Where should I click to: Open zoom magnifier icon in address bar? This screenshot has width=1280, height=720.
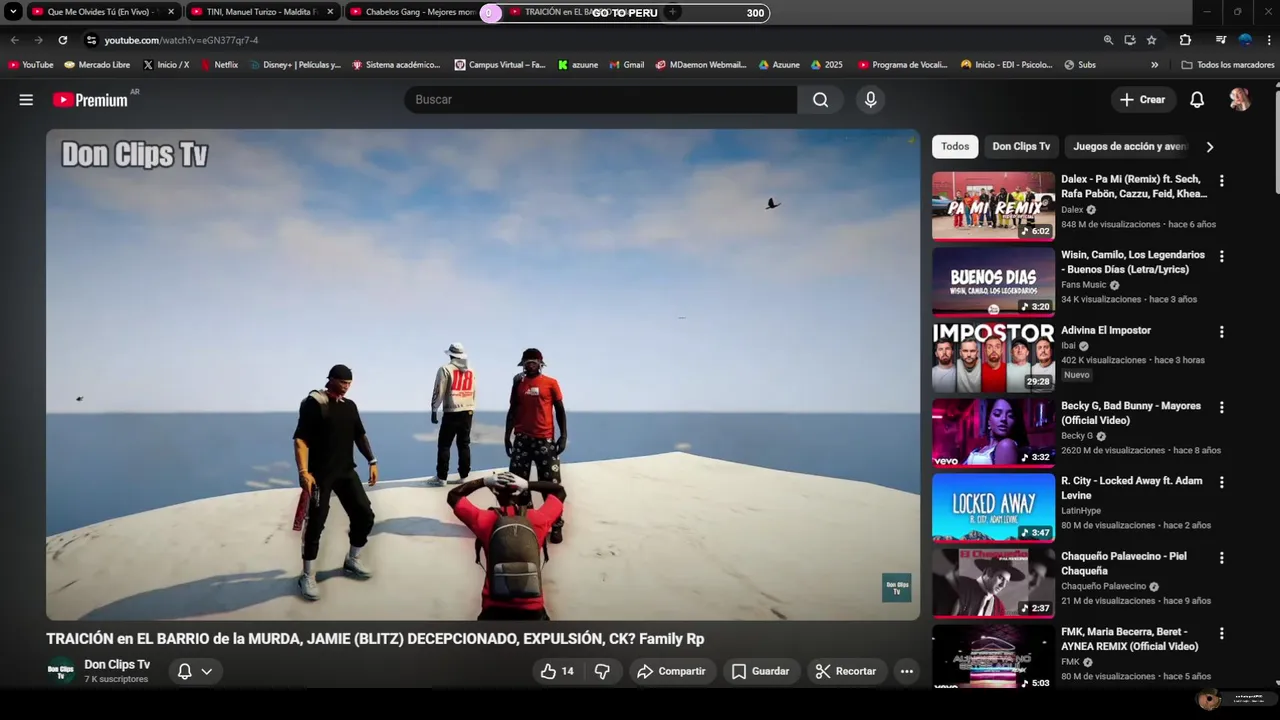pos(1108,40)
